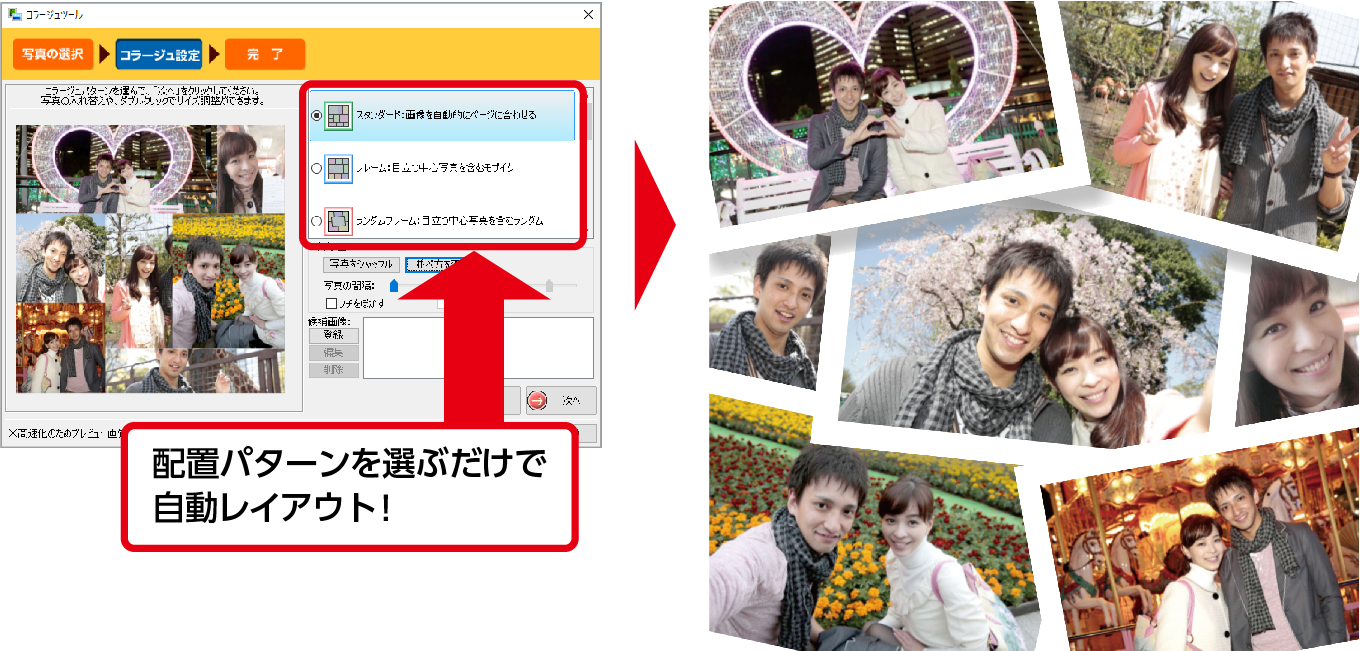
Task: Click the ランダムフレーム layout pattern icon
Action: 338,221
